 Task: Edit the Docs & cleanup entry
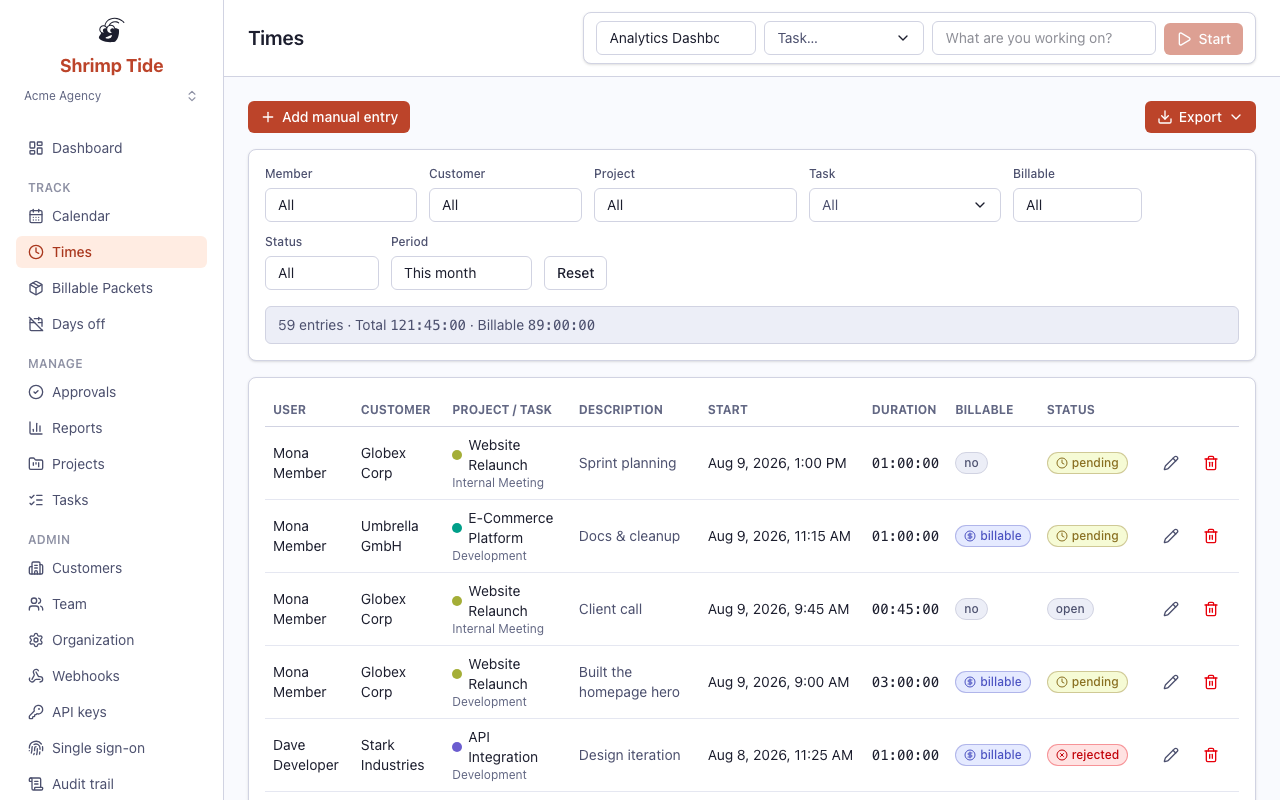pos(1171,536)
